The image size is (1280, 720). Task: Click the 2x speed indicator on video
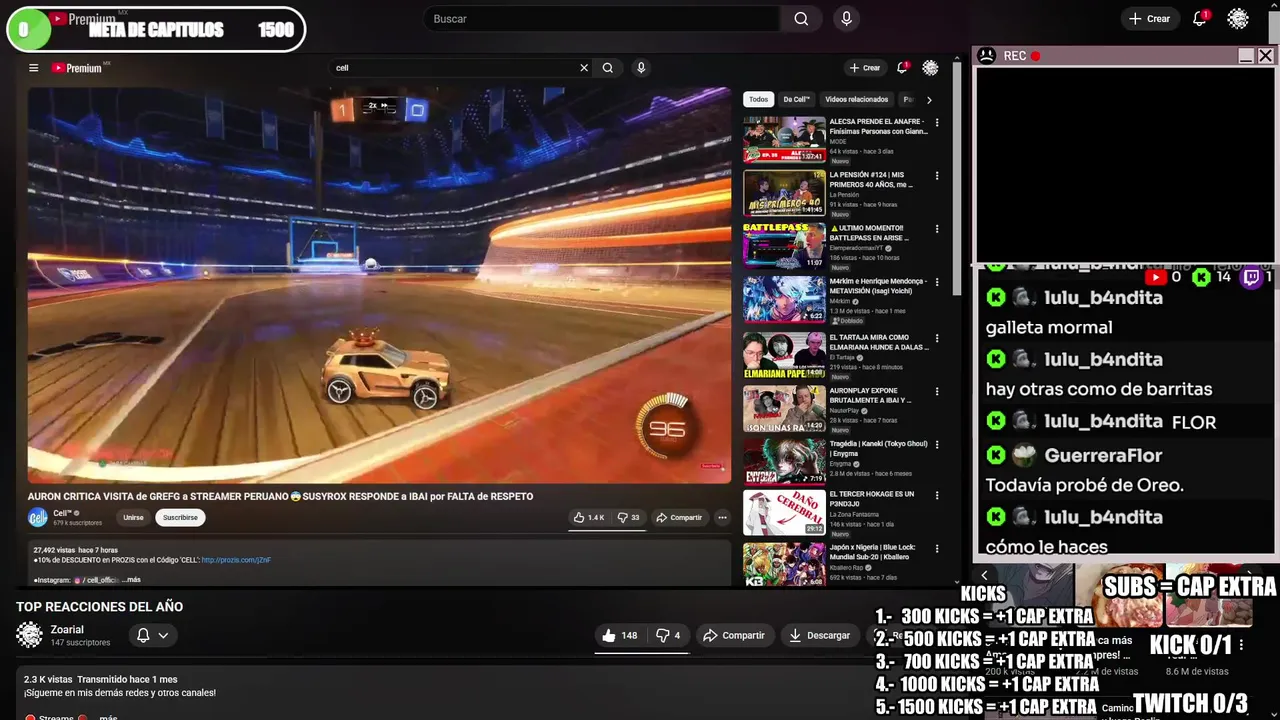click(378, 106)
